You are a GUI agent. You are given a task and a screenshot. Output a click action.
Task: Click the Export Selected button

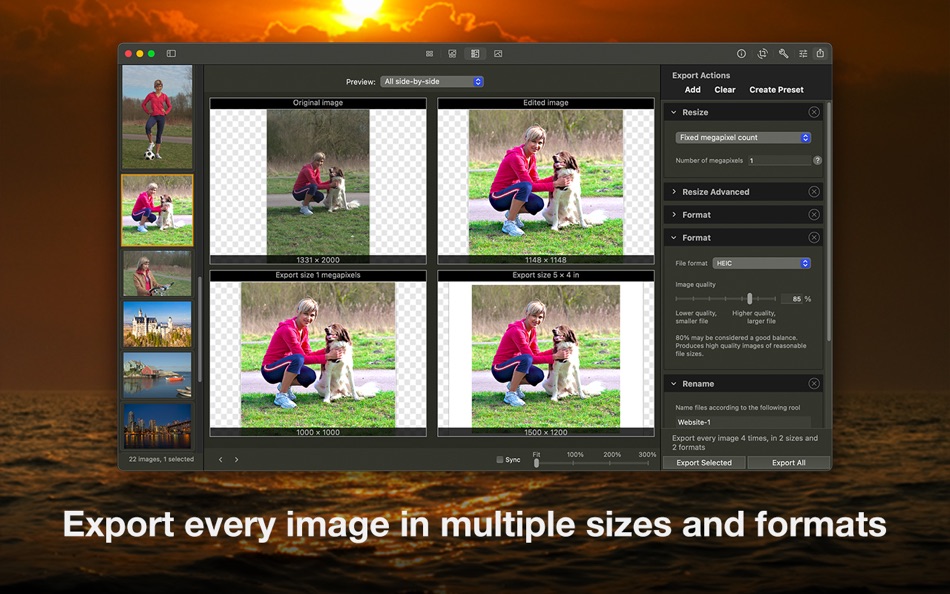pos(704,462)
